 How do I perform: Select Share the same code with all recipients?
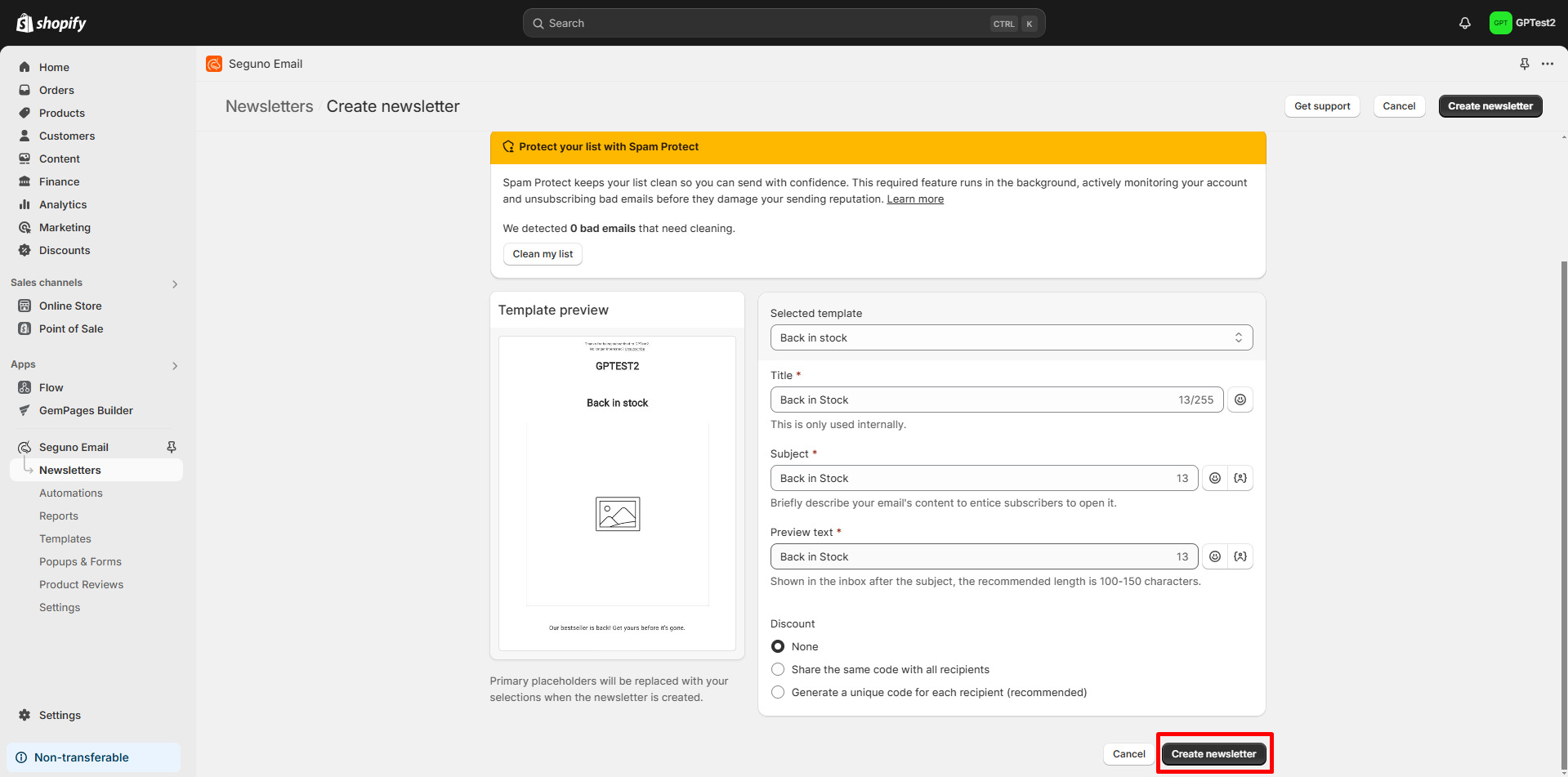(x=778, y=669)
